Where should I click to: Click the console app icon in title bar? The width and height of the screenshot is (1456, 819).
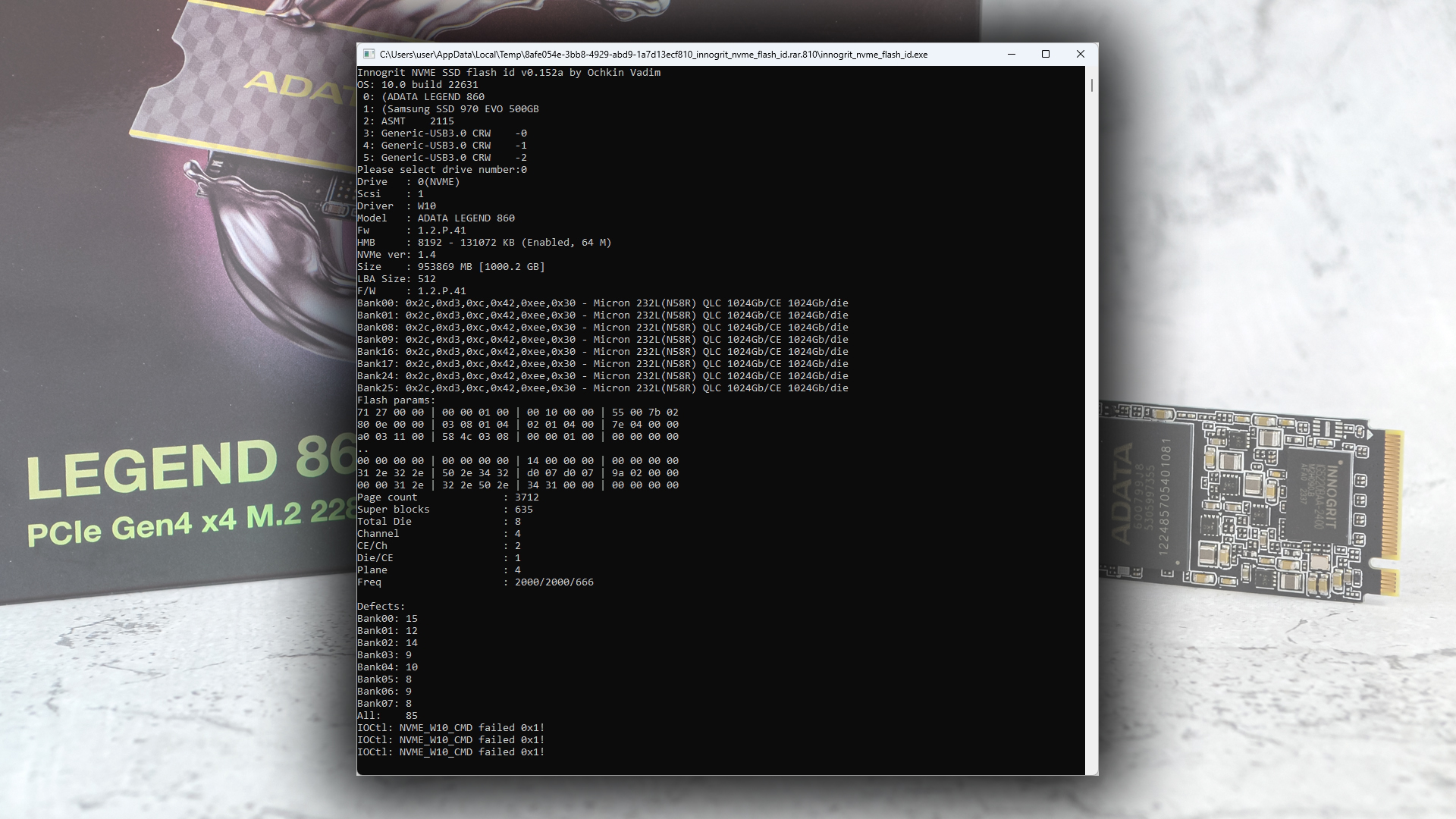(x=369, y=55)
